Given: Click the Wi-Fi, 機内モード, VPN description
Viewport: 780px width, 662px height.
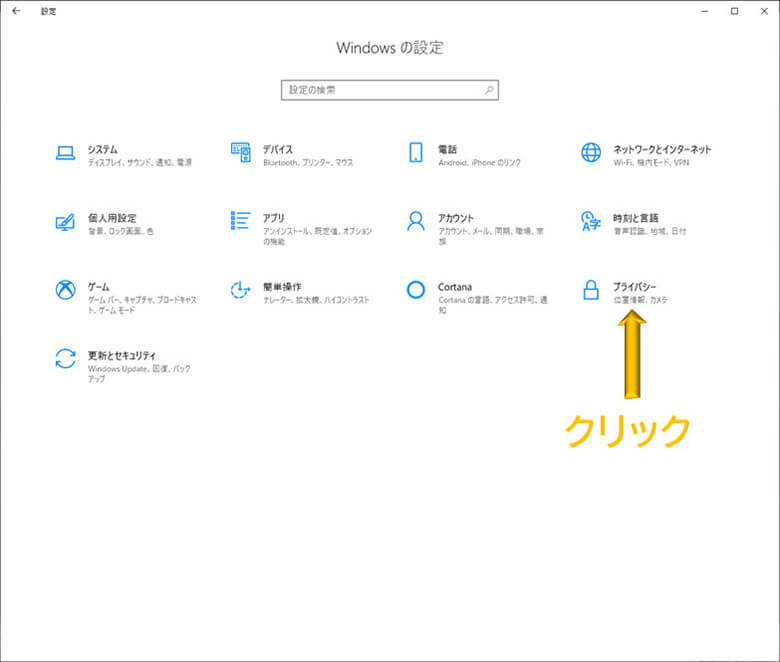Looking at the screenshot, I should (651, 163).
